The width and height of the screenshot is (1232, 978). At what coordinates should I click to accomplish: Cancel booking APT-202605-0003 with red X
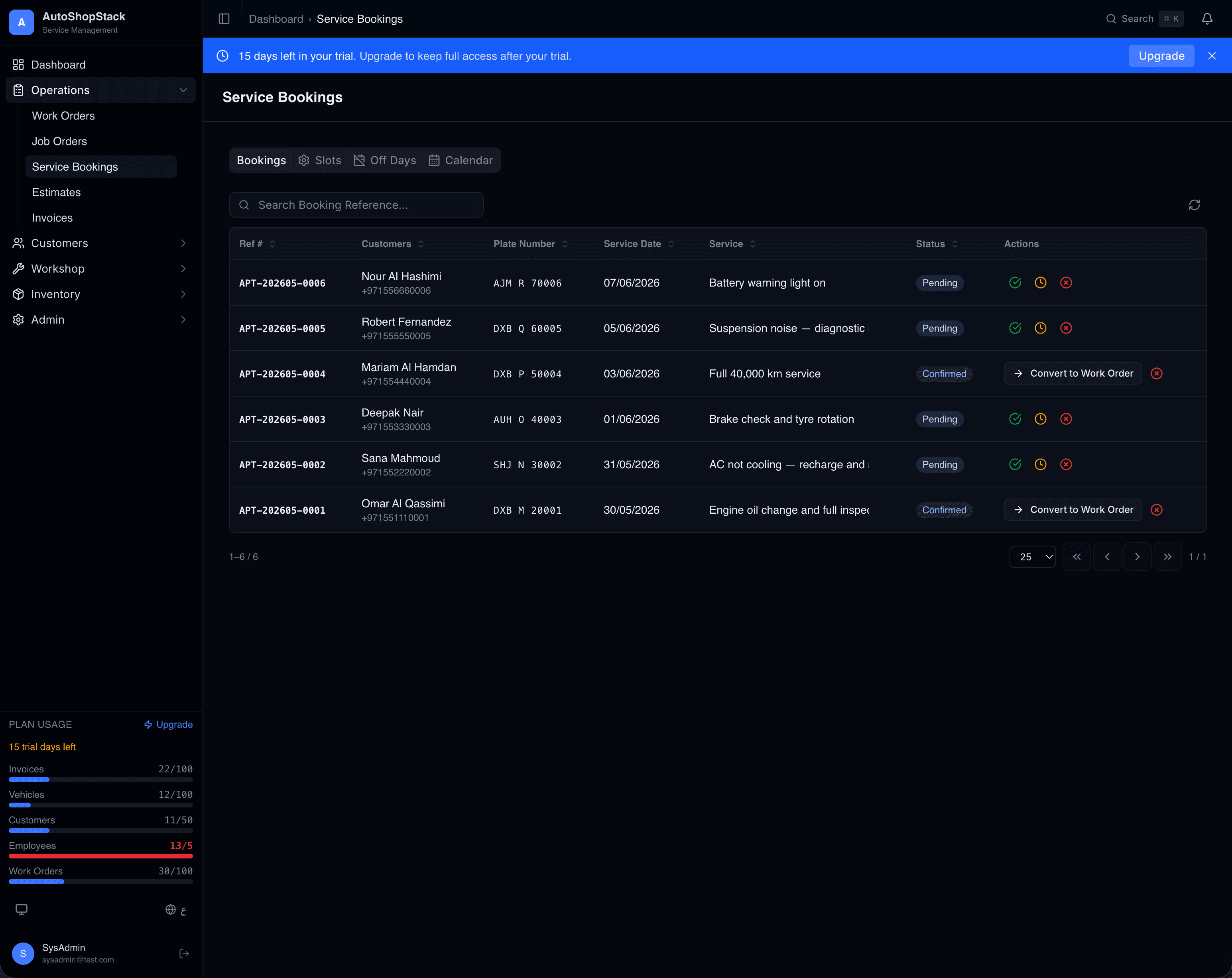point(1066,419)
